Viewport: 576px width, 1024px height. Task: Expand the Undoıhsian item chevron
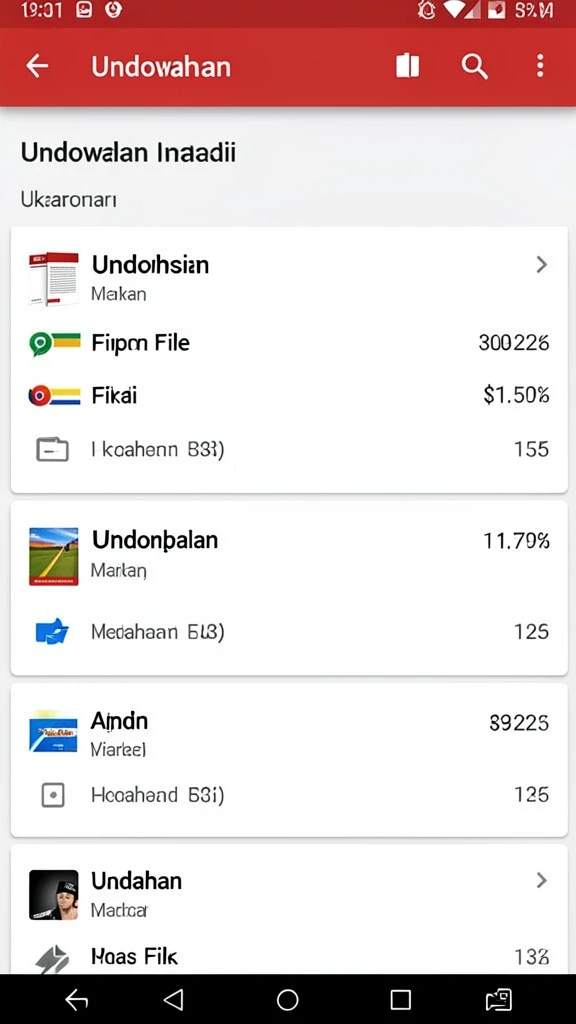click(541, 264)
